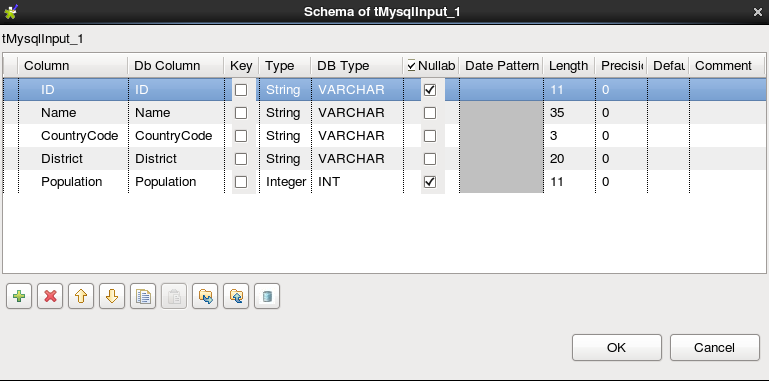Check the Nullable checkbox for District row
Image resolution: width=769 pixels, height=381 pixels.
point(430,159)
